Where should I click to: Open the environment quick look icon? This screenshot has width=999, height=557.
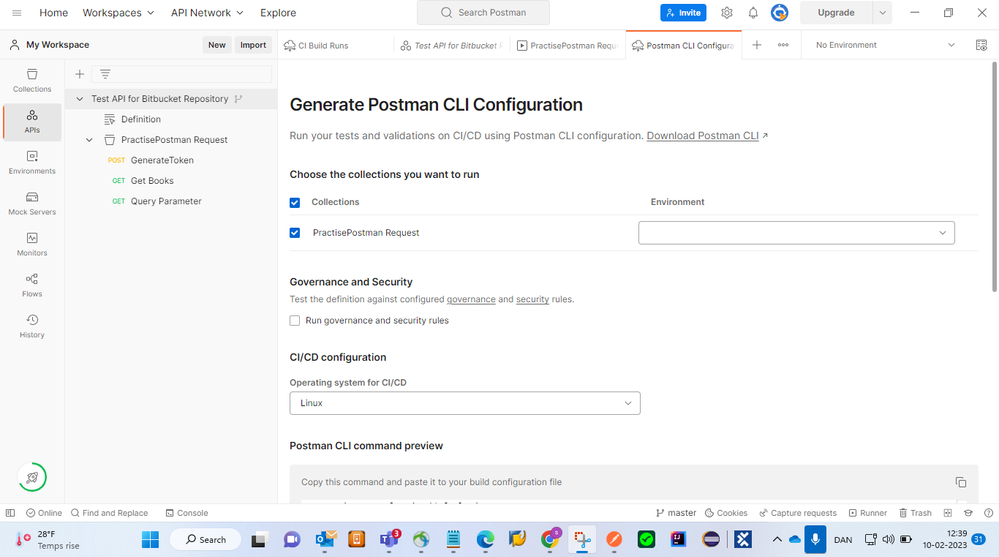coord(981,45)
